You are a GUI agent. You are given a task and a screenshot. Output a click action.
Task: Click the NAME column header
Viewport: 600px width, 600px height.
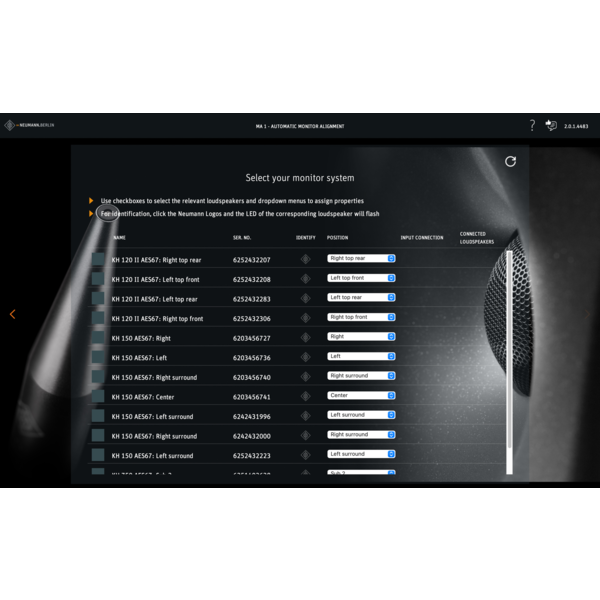119,238
